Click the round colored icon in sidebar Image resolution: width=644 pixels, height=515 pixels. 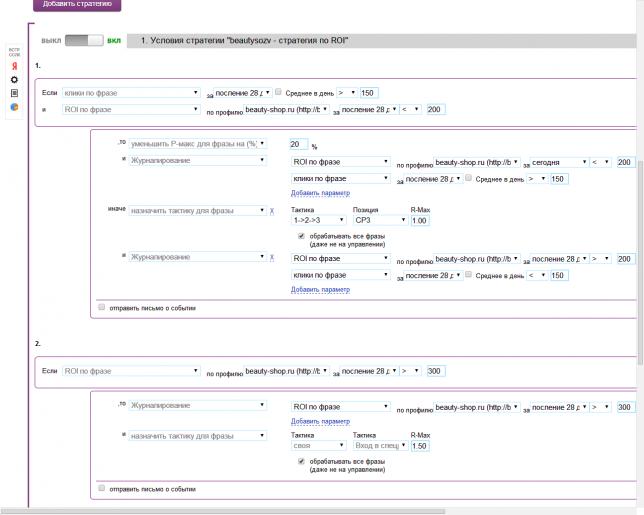[x=14, y=106]
